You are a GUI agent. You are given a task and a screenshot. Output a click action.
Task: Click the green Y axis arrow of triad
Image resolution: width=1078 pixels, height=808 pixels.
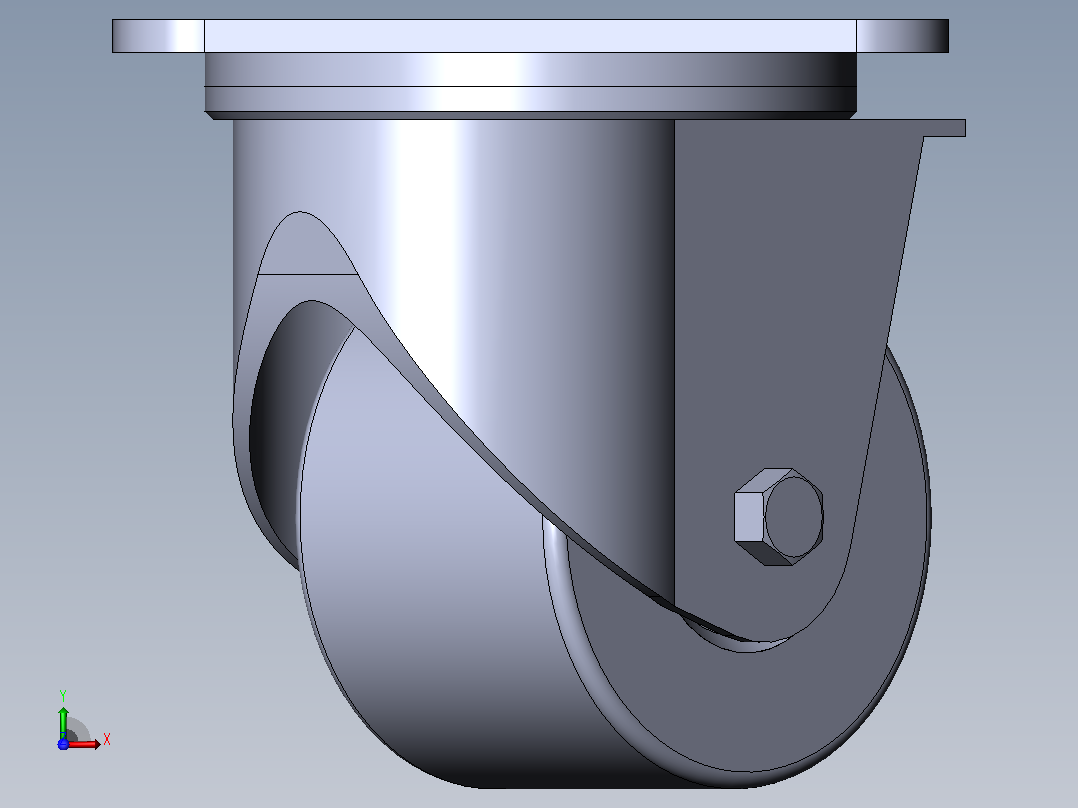[63, 721]
